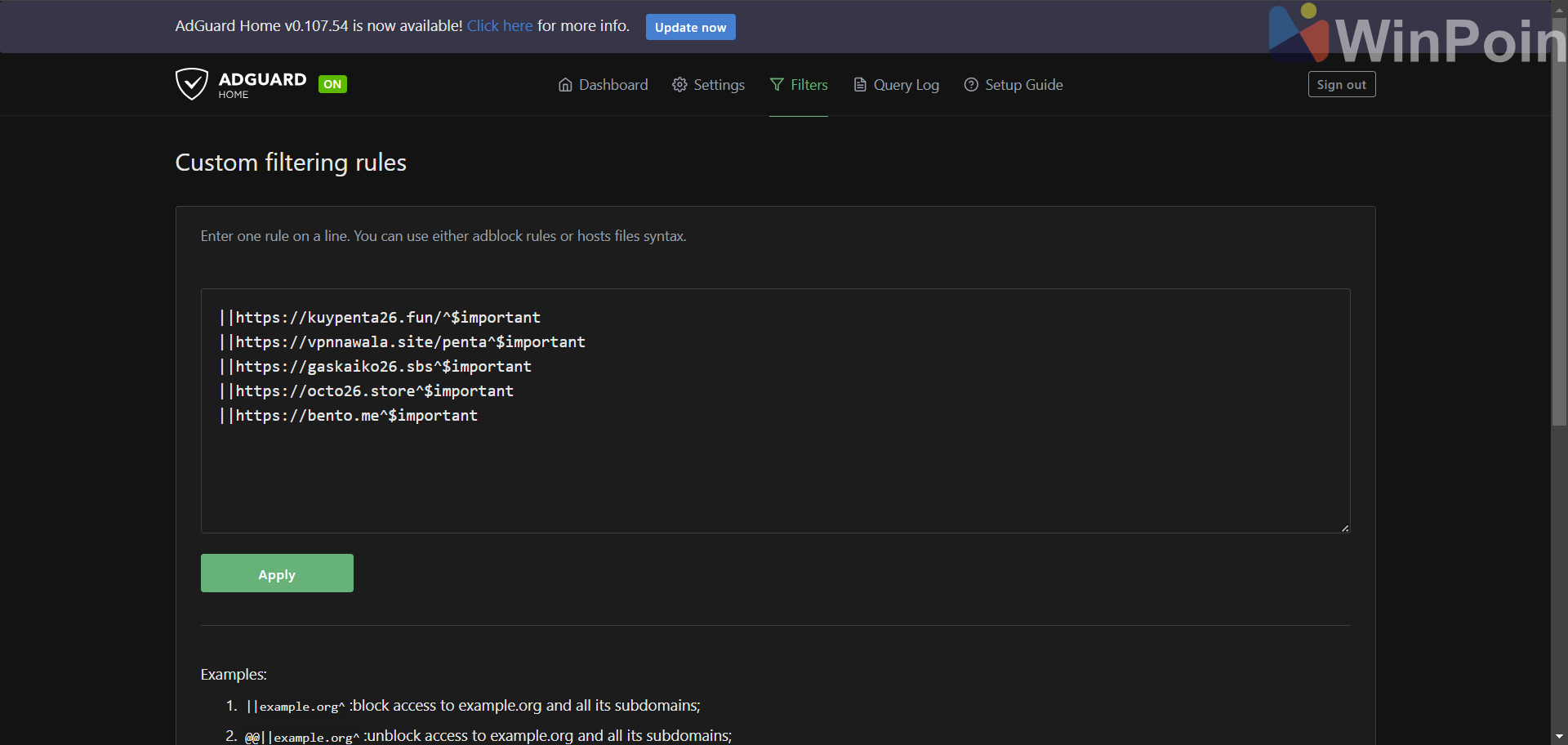1568x745 pixels.
Task: Click the Dashboard house icon
Action: 565,85
